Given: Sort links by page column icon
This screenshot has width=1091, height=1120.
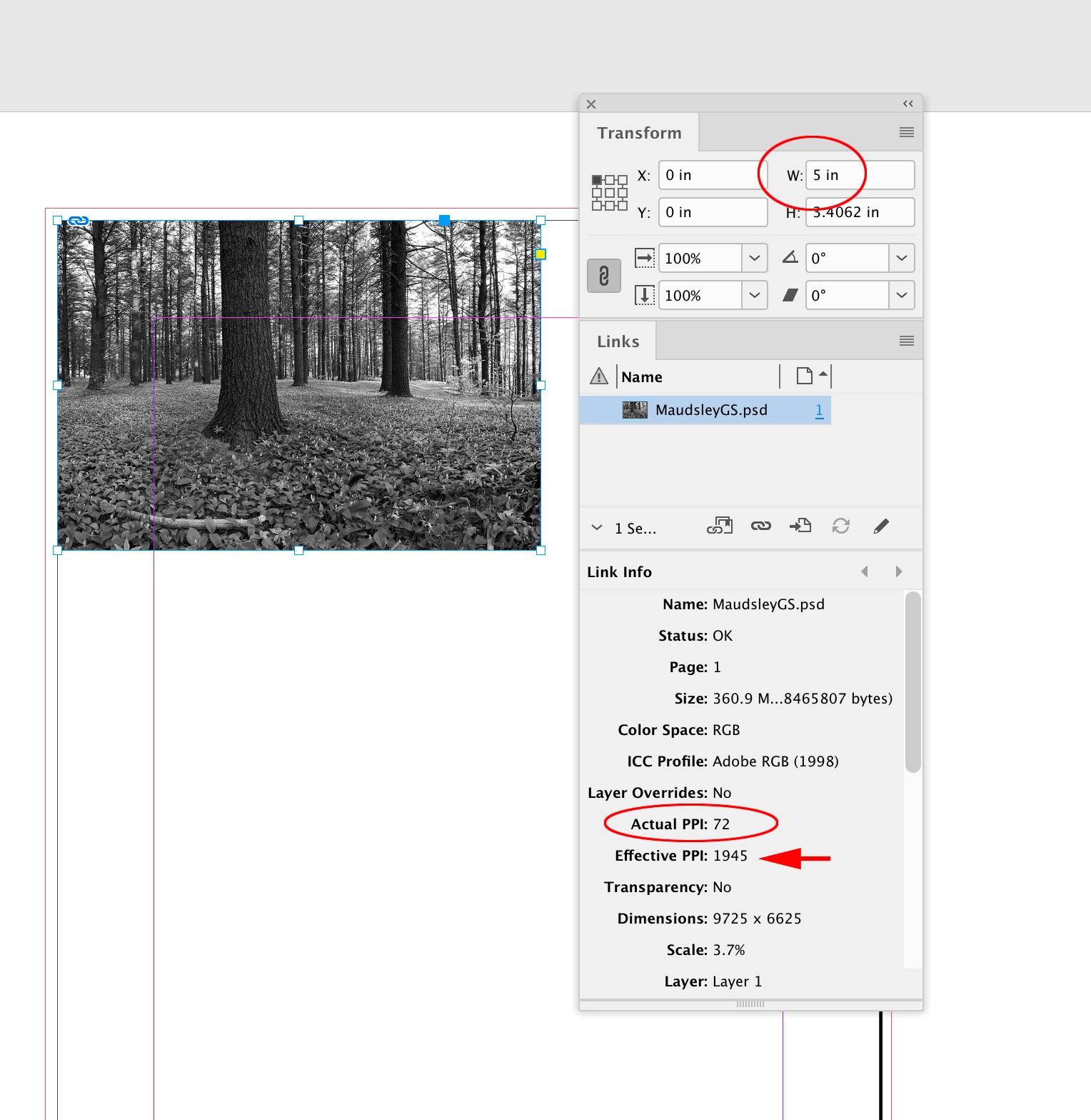Looking at the screenshot, I should [804, 376].
